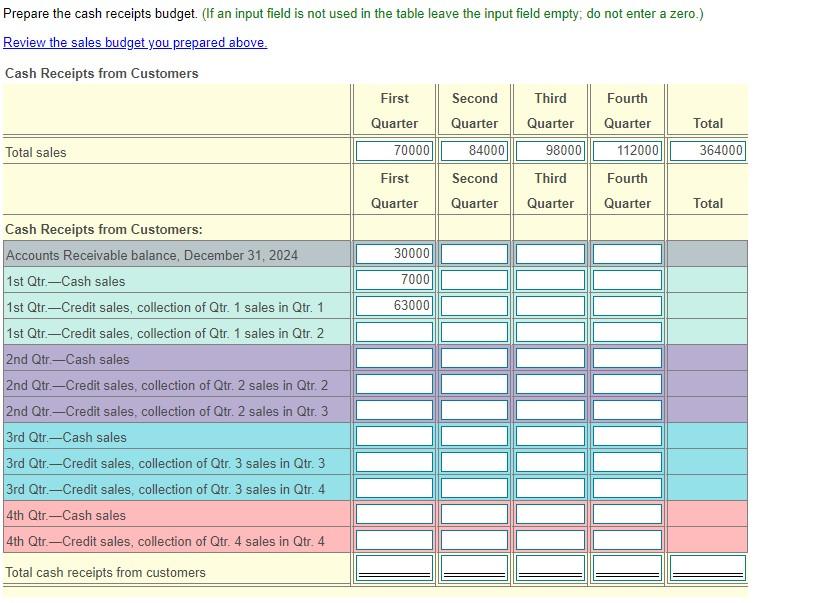Select Accounts Receivable balance First Quarter field 30000

[394, 254]
